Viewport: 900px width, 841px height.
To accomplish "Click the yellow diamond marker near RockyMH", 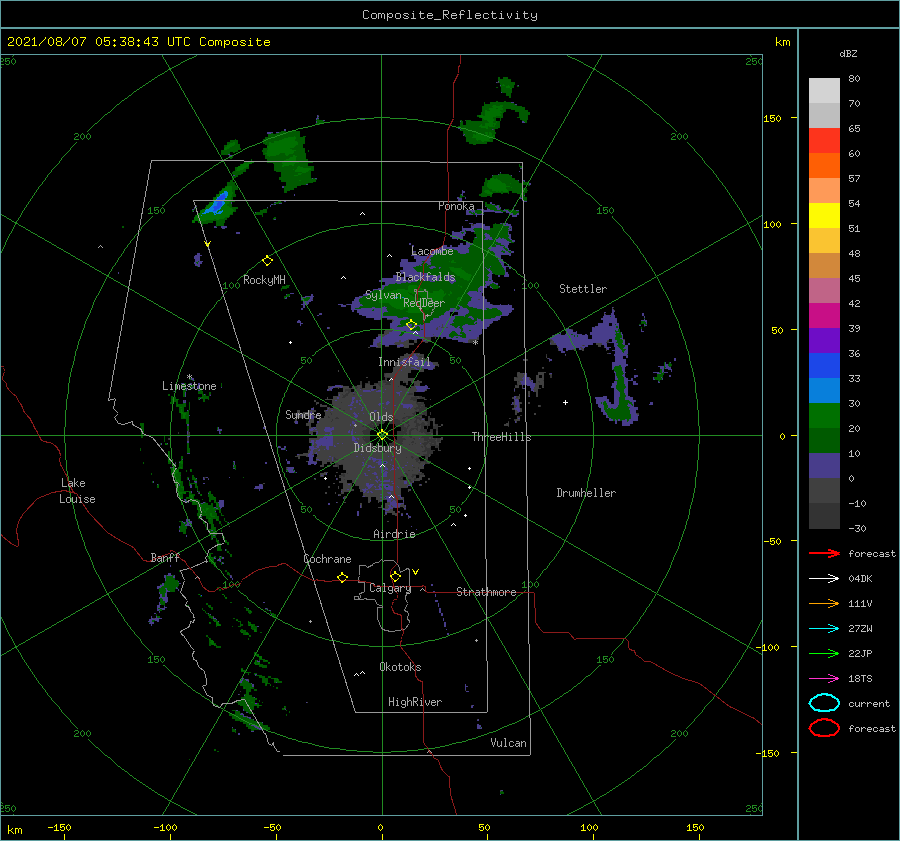I will pos(267,261).
